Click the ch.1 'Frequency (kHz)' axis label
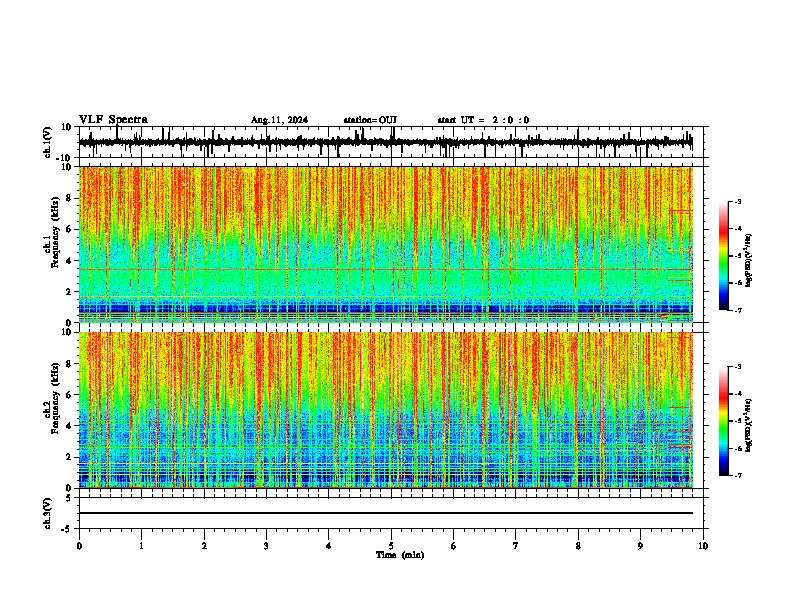This screenshot has height=612, width=792. point(55,232)
